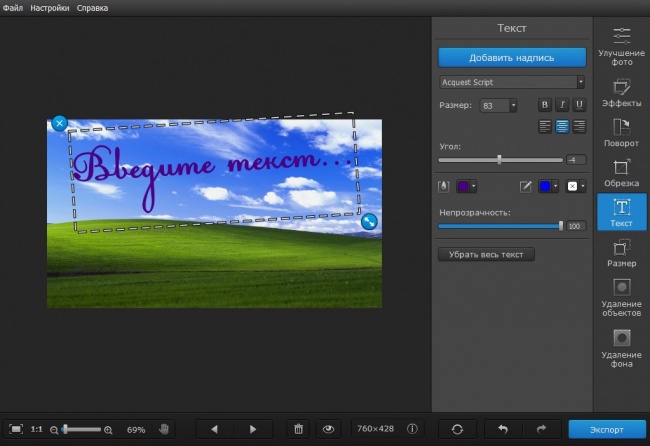Open the Улучшение фото tool

click(621, 46)
